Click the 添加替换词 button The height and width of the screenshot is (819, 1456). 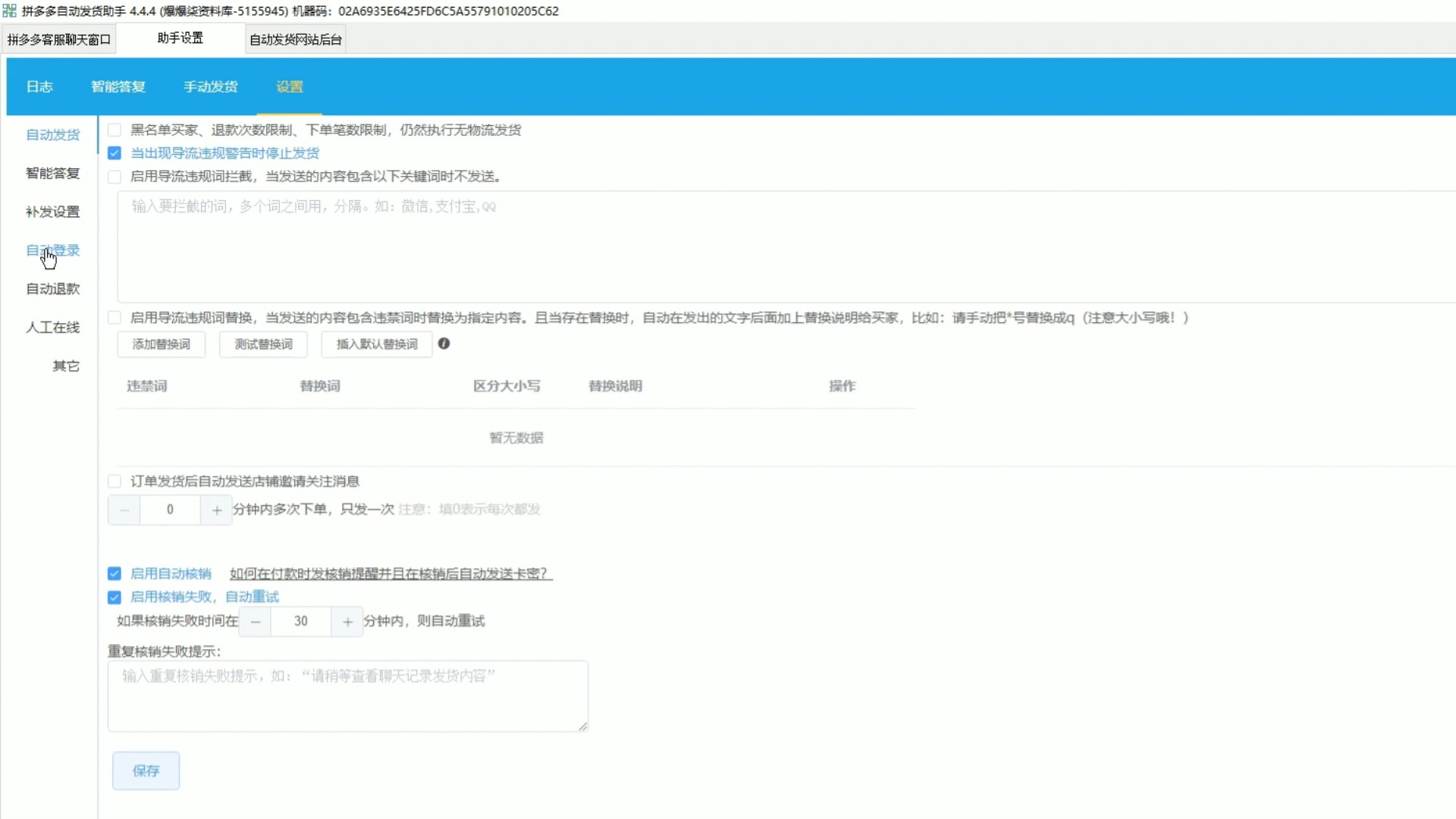pos(162,344)
